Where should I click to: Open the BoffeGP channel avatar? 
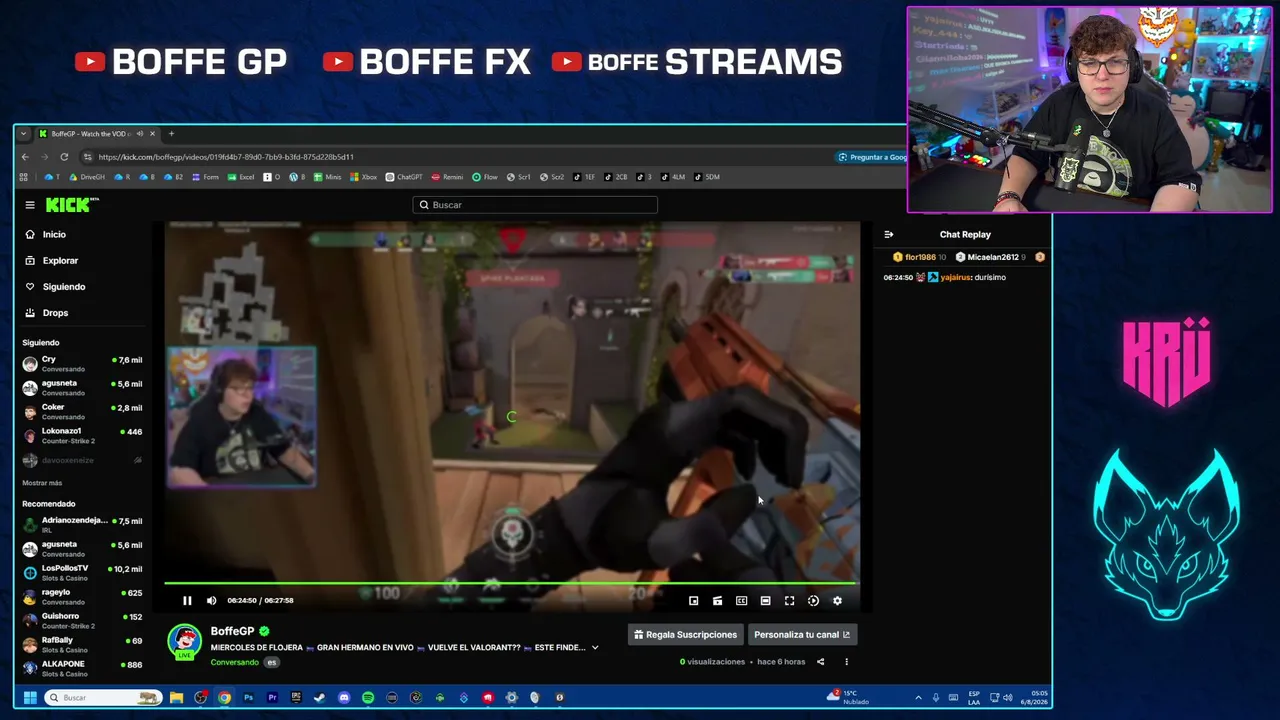coord(184,642)
